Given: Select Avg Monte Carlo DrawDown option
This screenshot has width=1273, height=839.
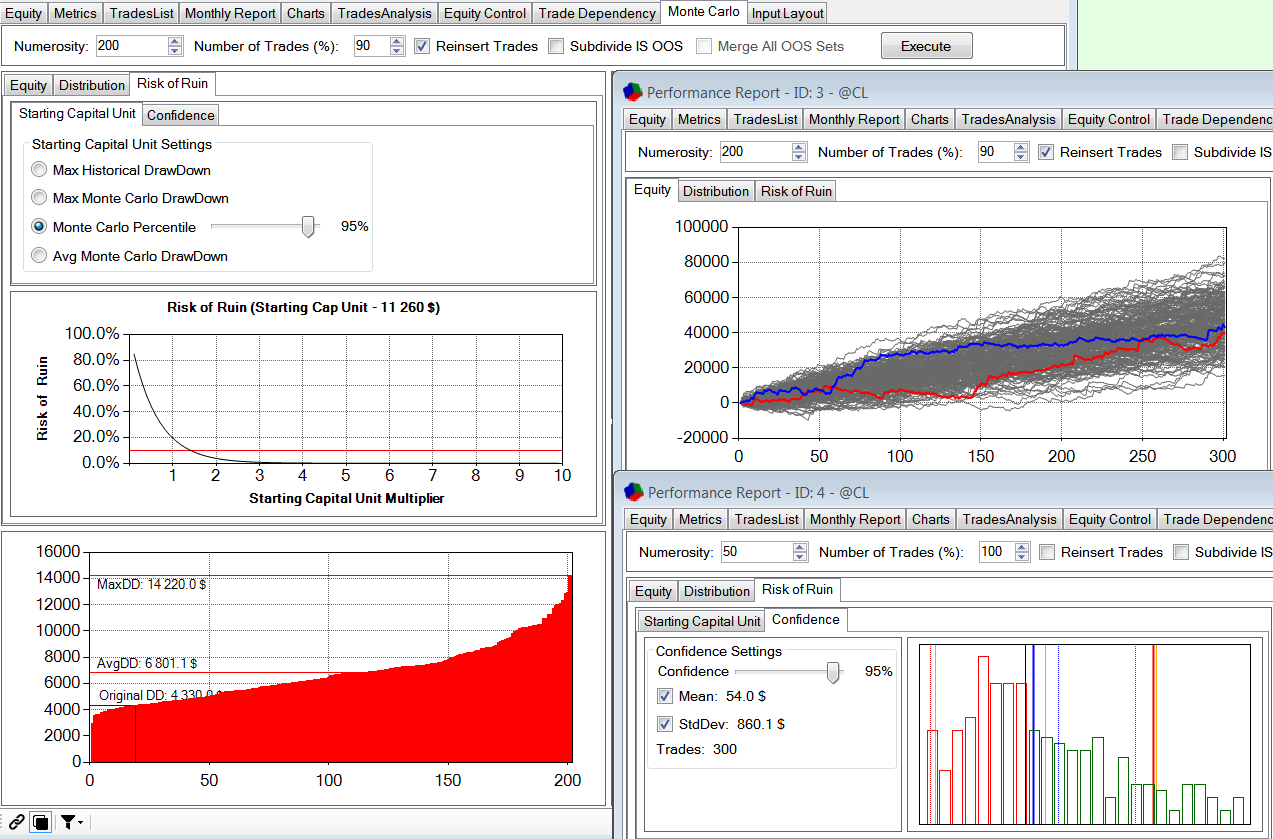Looking at the screenshot, I should coord(40,256).
